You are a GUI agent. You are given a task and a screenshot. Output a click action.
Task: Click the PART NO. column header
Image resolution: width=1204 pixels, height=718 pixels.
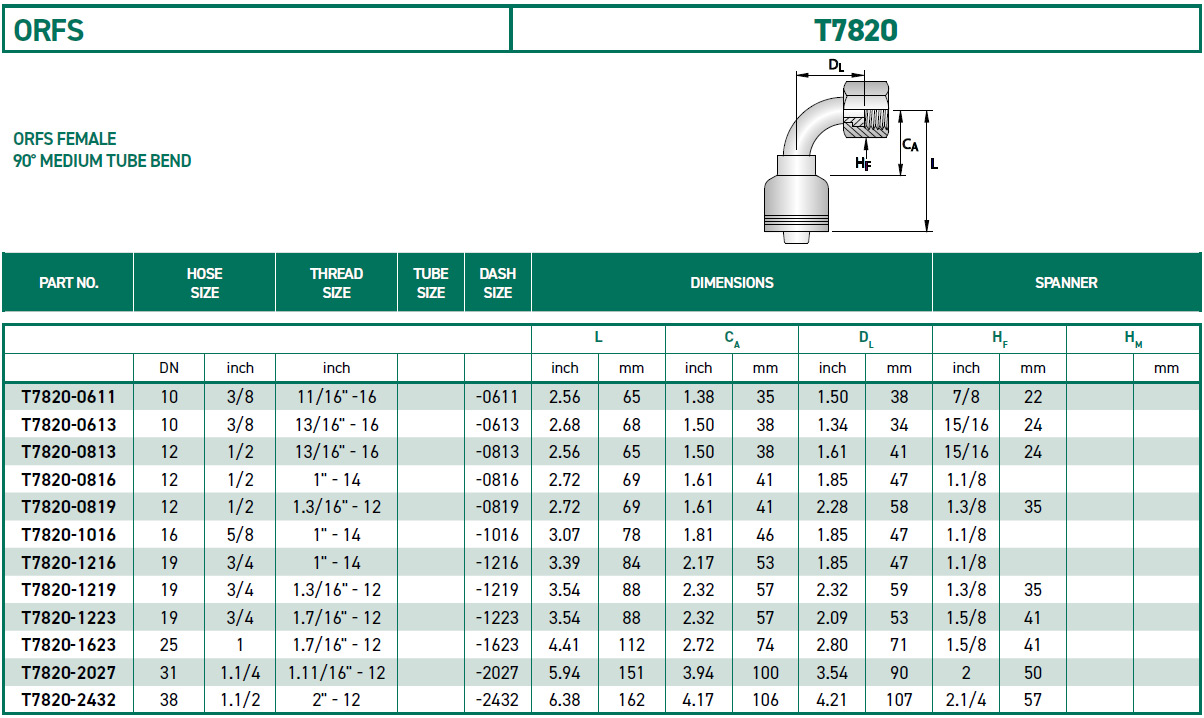69,283
